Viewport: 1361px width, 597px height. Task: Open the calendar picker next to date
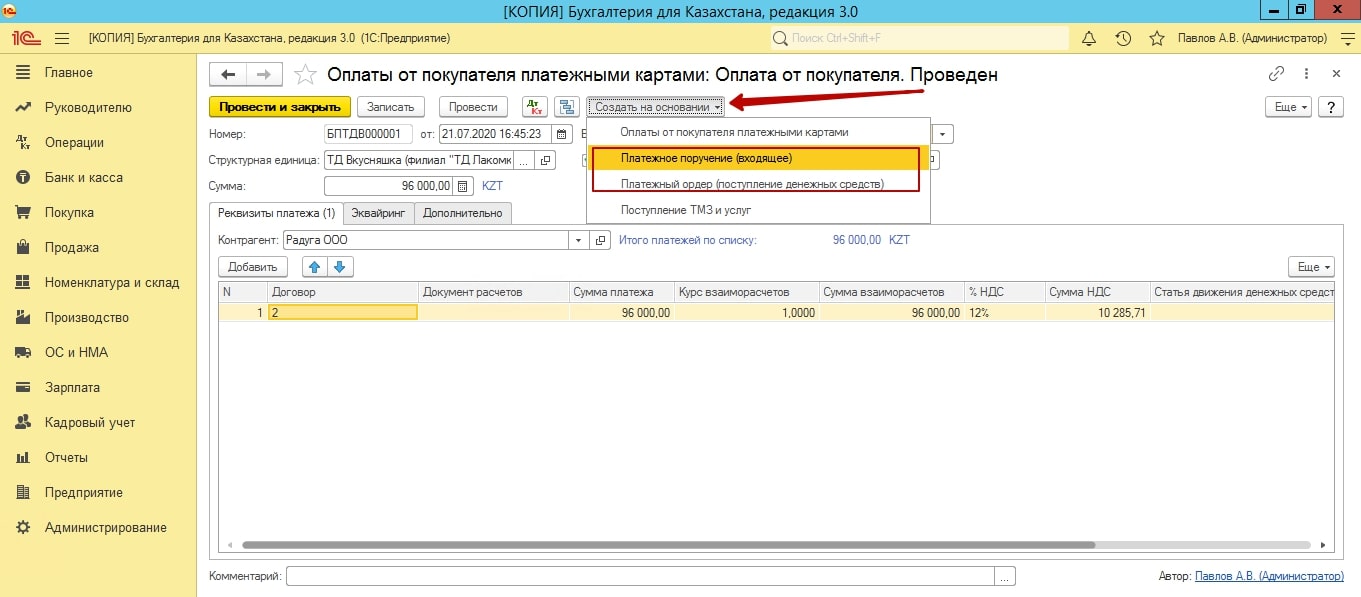pos(561,134)
